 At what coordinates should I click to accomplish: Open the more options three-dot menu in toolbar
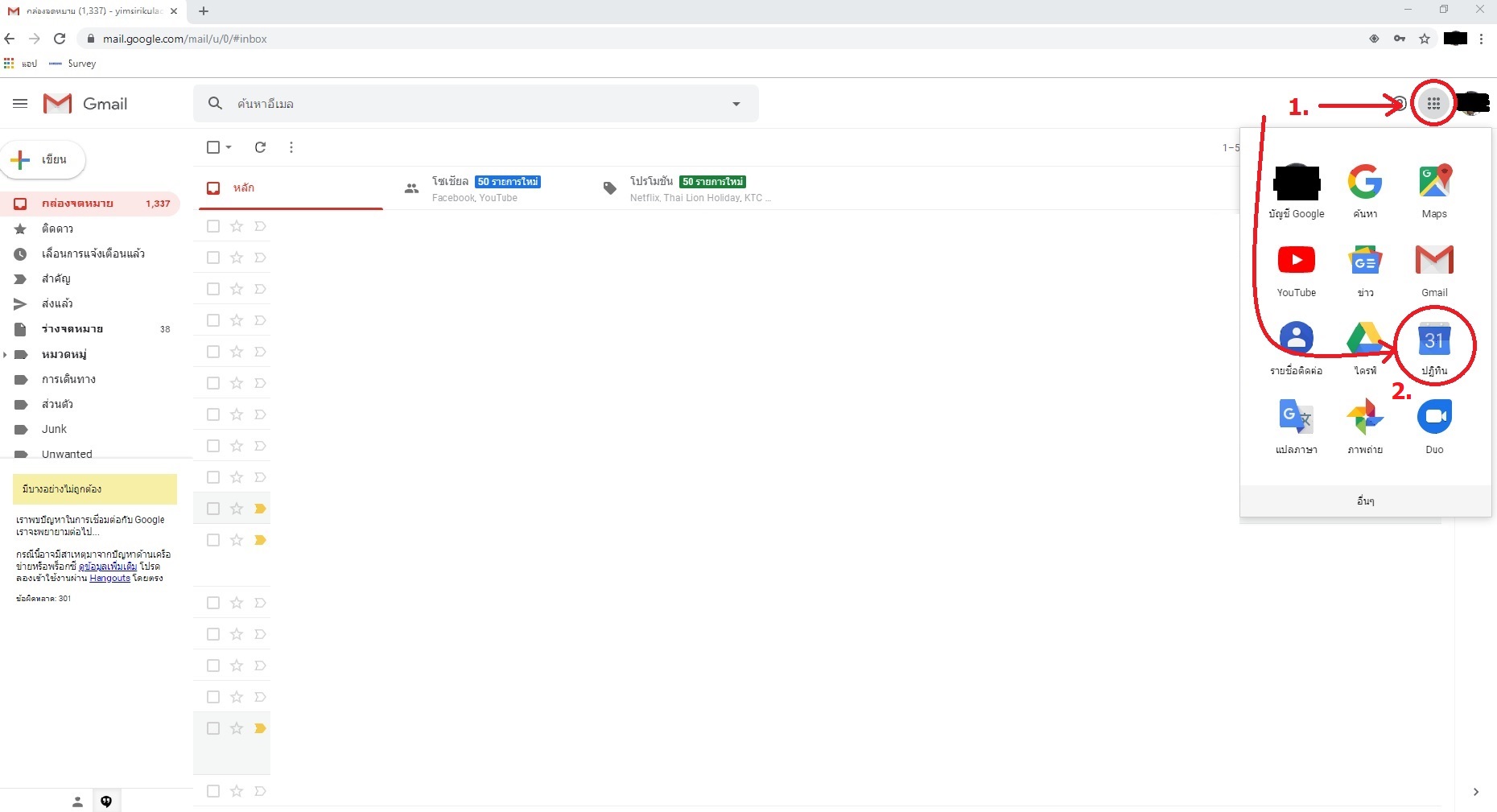pos(291,147)
